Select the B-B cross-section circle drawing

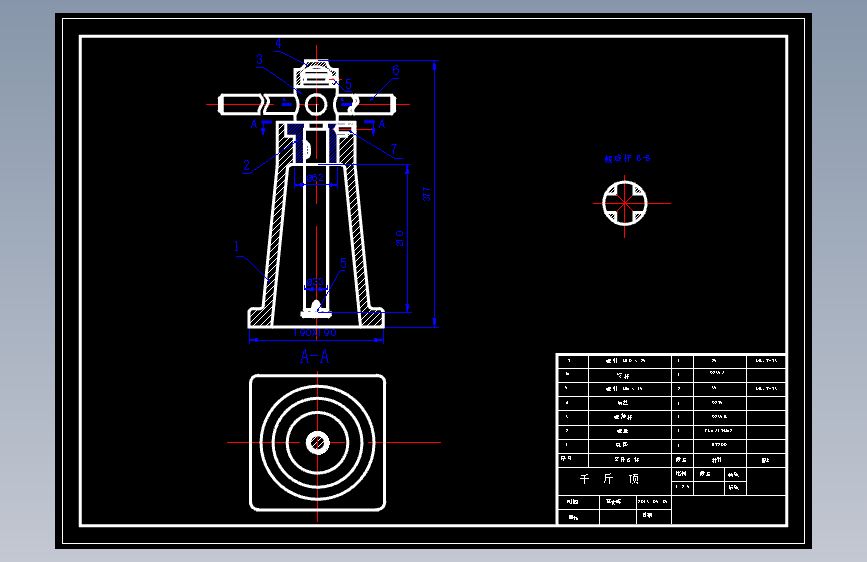625,204
